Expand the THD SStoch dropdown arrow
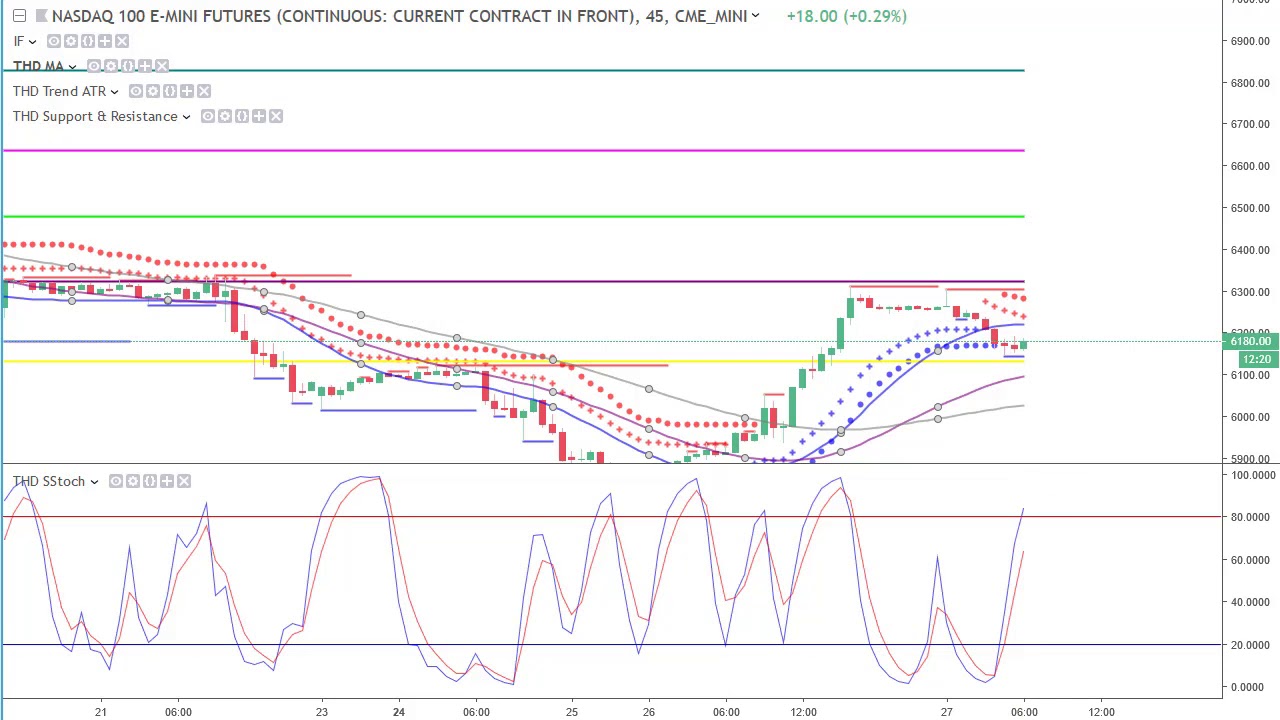 pos(94,482)
